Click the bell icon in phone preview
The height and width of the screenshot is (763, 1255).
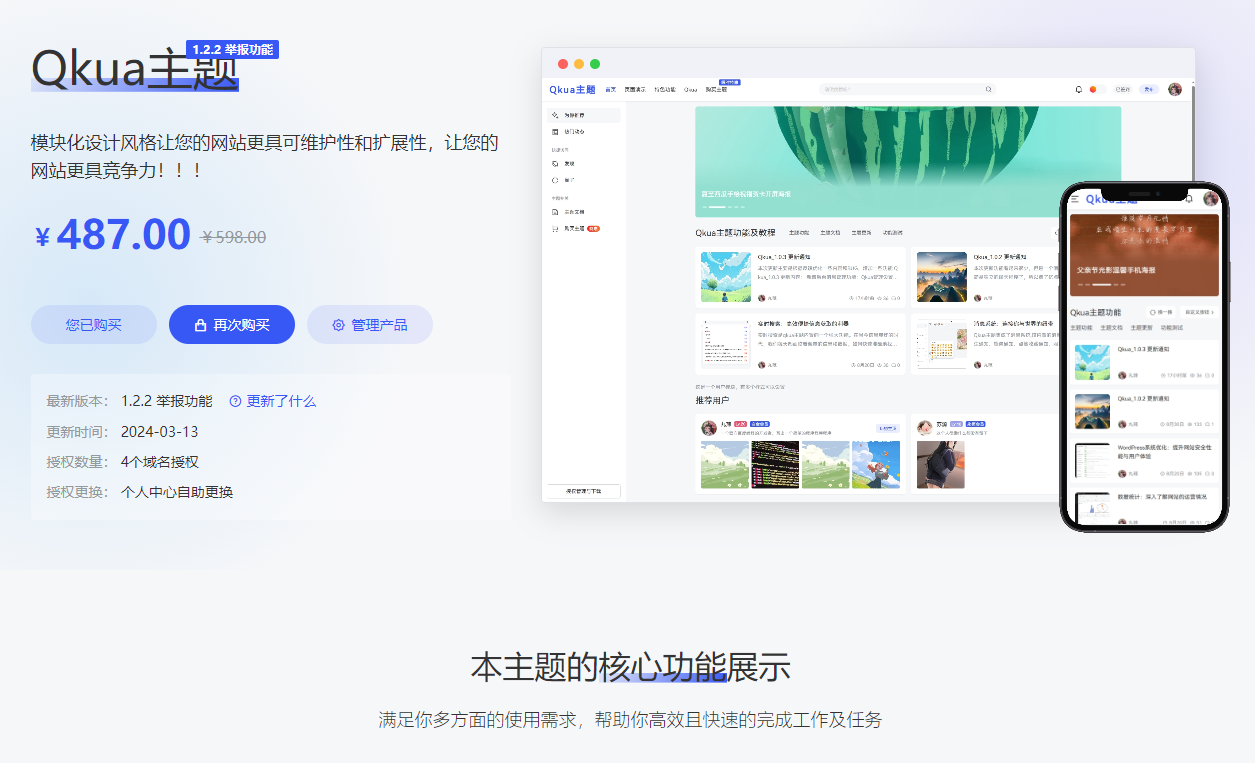1189,199
